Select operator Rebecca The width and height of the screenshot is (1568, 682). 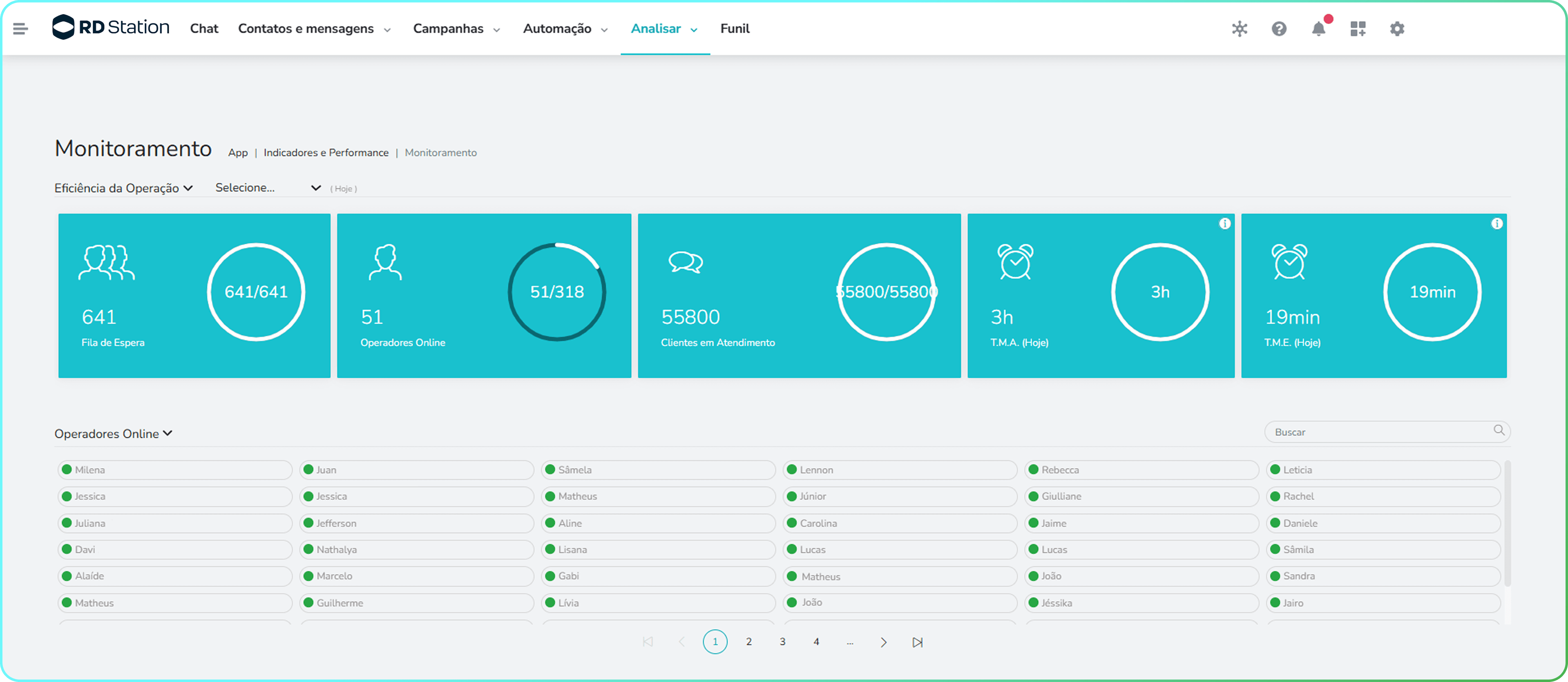click(1141, 470)
